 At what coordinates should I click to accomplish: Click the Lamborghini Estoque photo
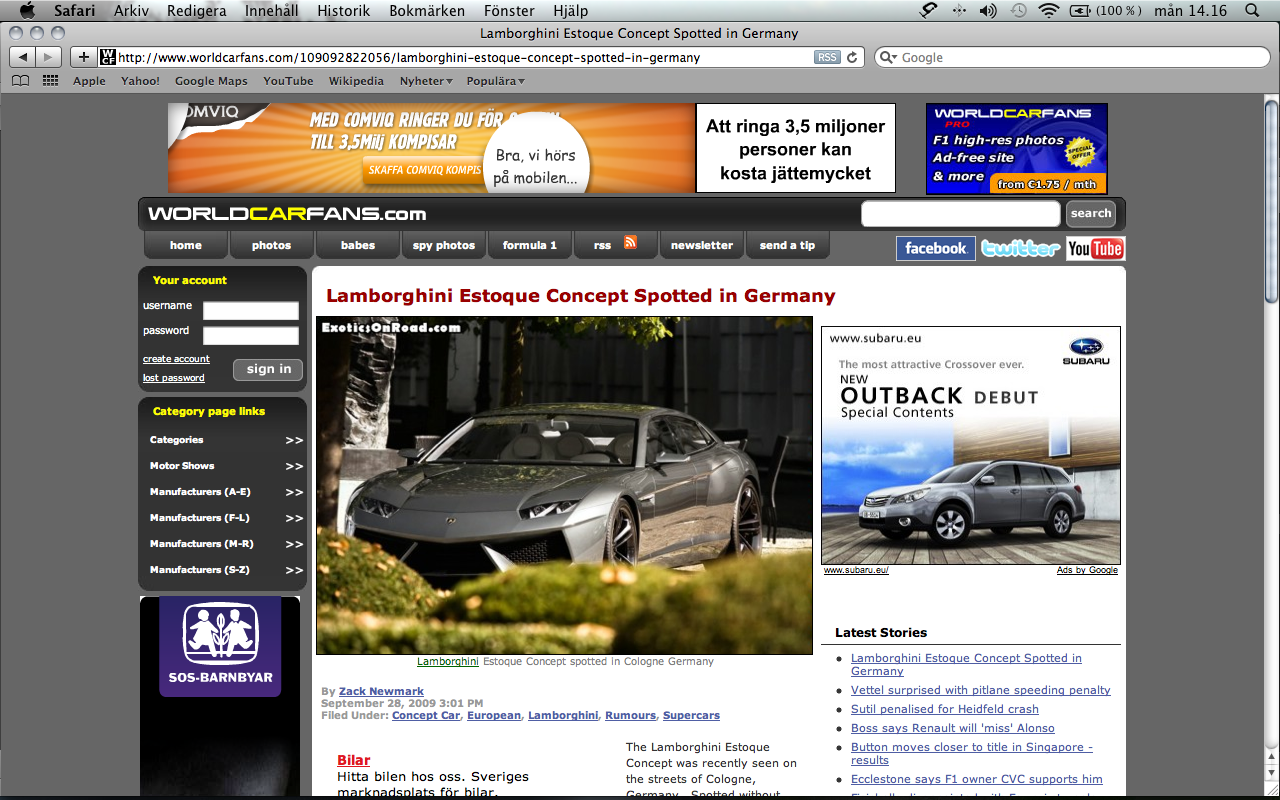coord(564,485)
